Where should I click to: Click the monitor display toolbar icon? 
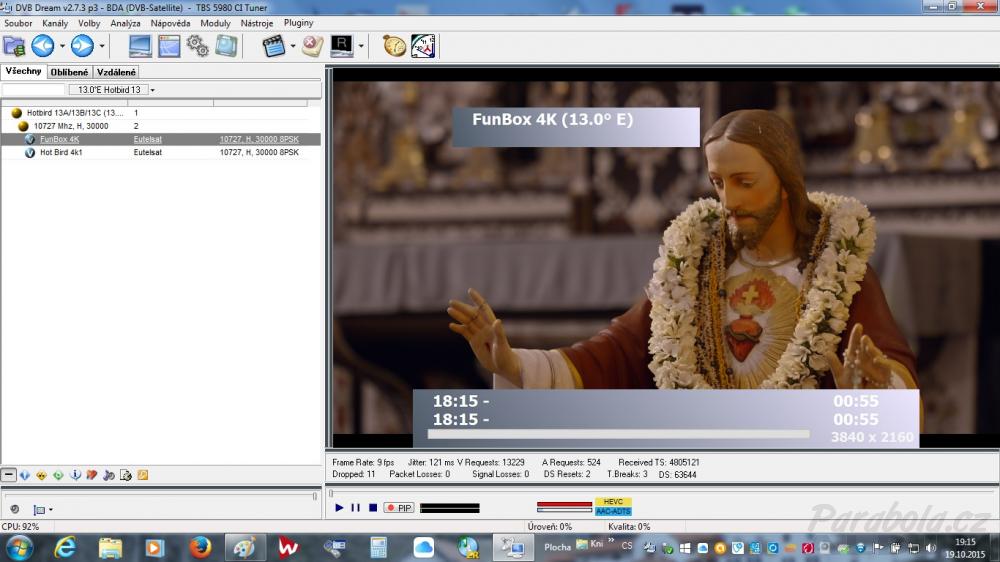[x=140, y=46]
